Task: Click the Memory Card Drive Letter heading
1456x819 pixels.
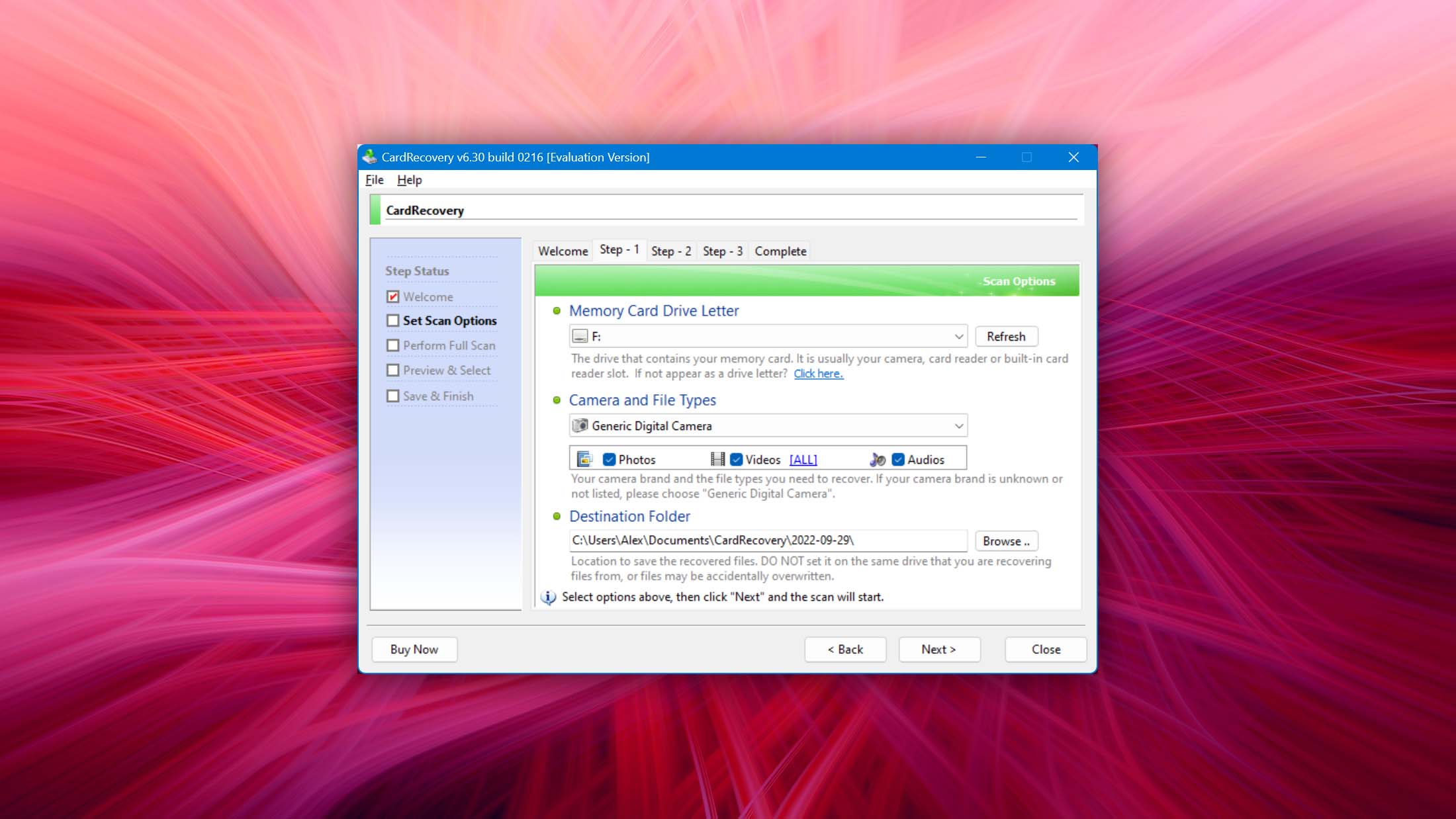Action: (654, 311)
